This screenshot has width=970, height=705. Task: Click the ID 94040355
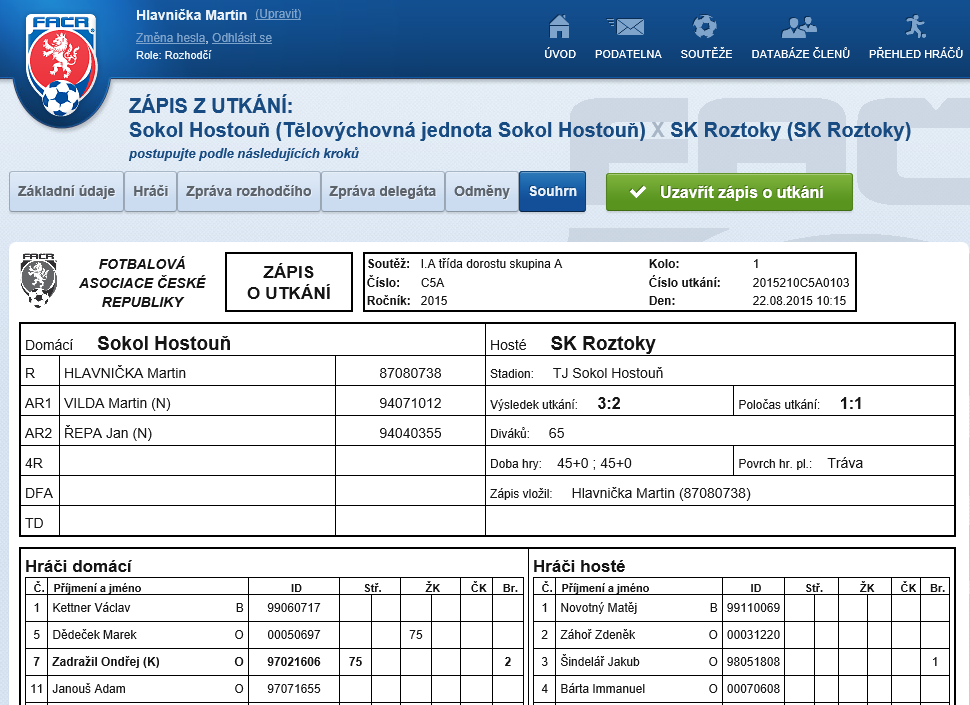[x=410, y=433]
